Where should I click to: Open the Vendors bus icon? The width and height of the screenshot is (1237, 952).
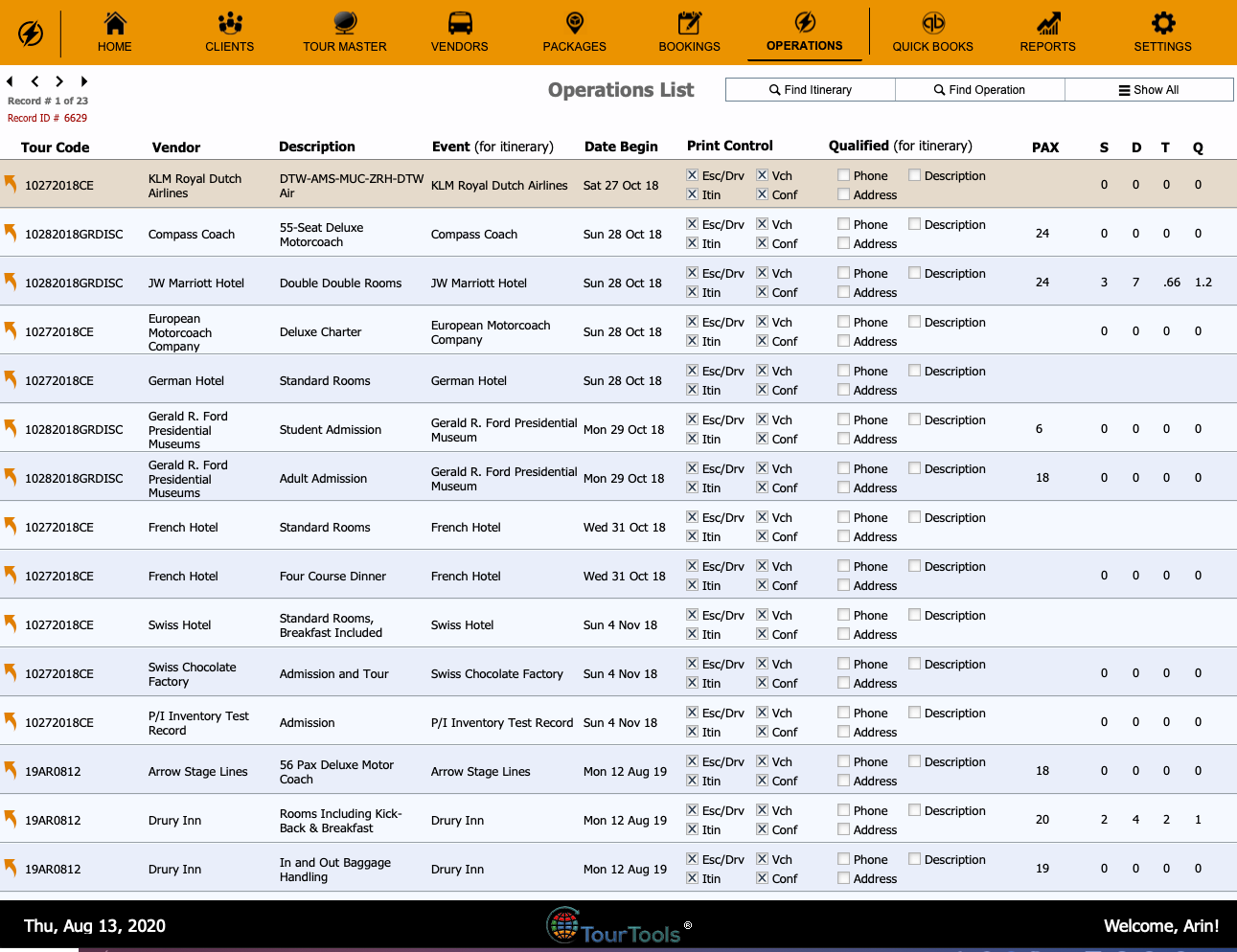(460, 23)
